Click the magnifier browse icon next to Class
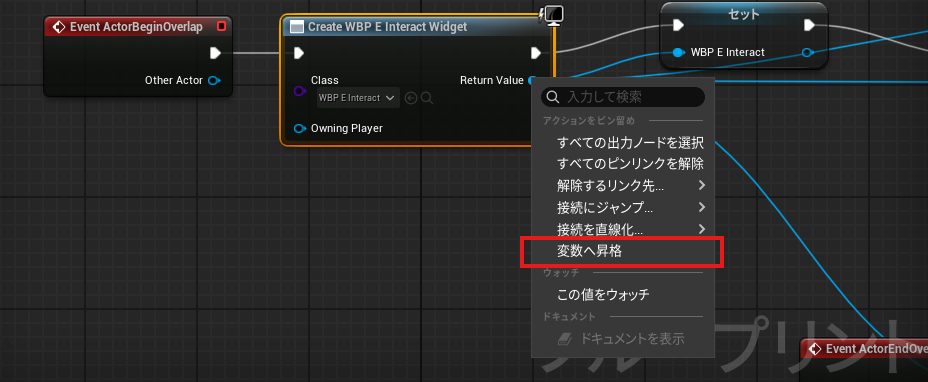Image resolution: width=928 pixels, height=382 pixels. (x=427, y=98)
